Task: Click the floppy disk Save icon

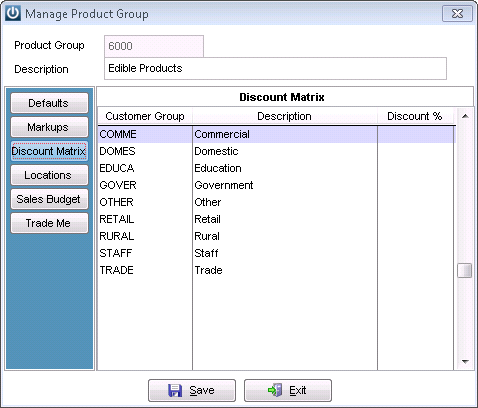Action: pyautogui.click(x=175, y=390)
